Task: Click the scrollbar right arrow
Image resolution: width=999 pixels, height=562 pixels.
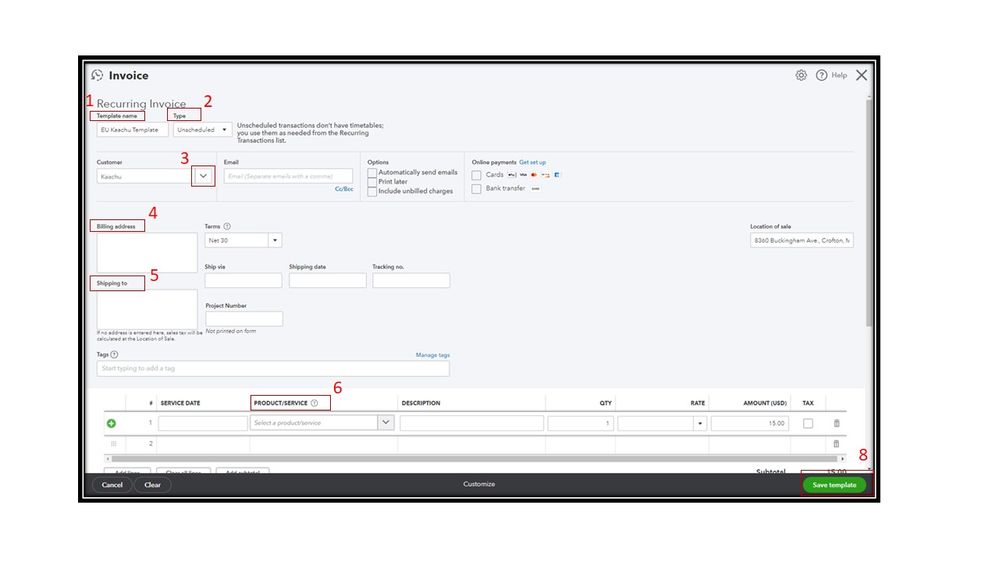Action: tap(842, 458)
